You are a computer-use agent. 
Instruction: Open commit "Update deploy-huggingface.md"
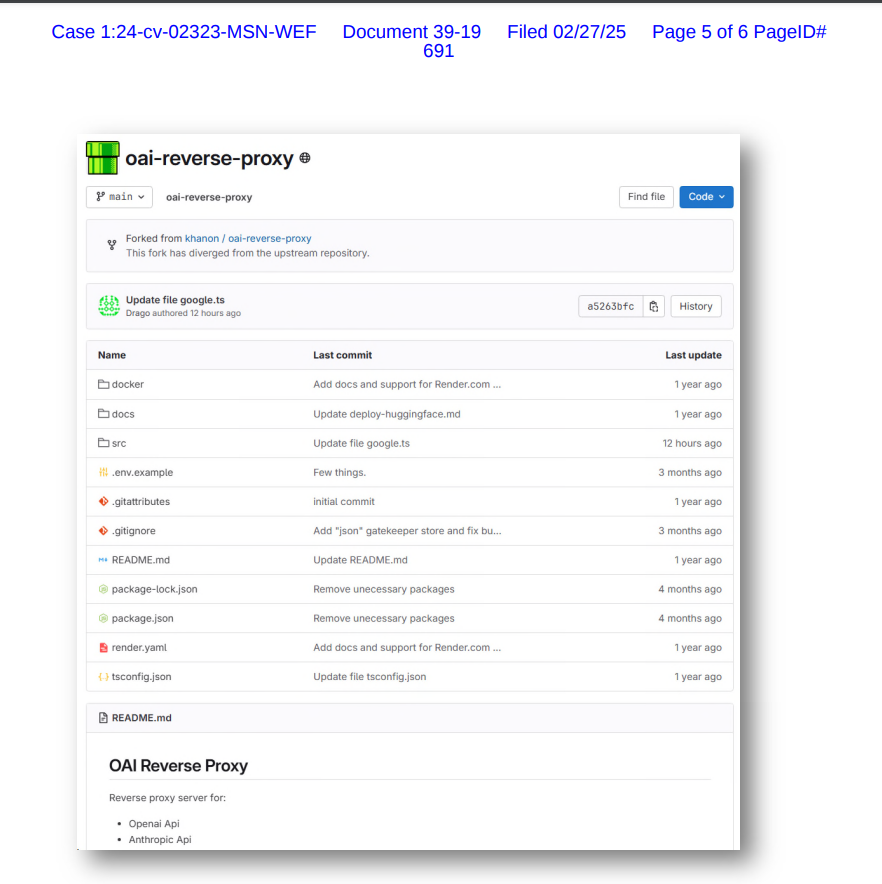pos(387,414)
